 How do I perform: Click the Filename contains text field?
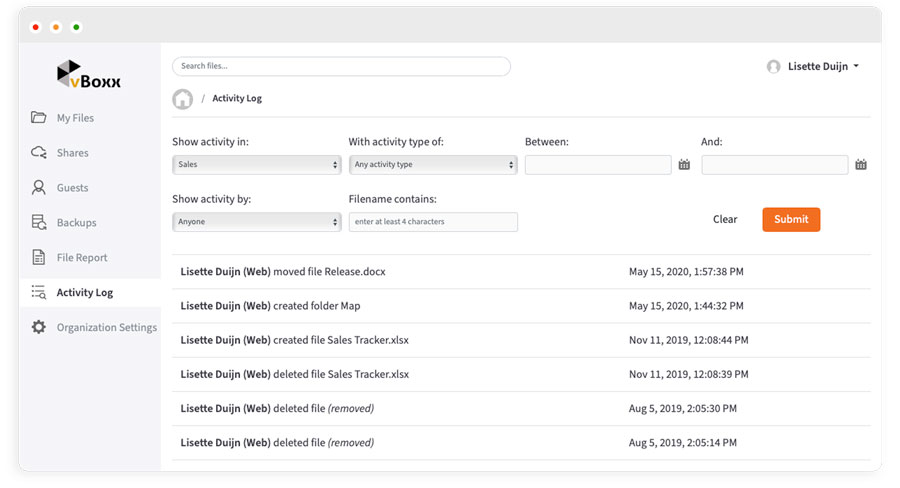(432, 222)
